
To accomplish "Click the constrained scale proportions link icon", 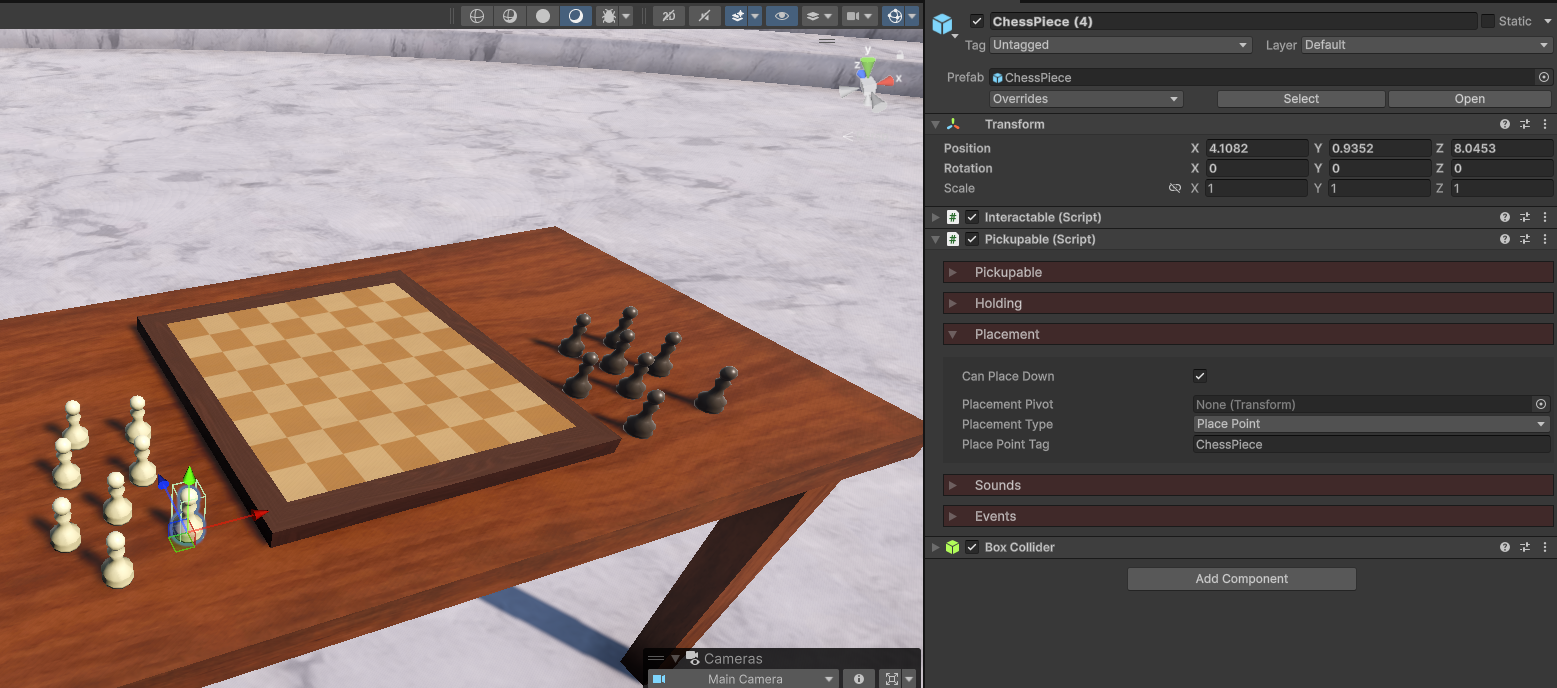I will pyautogui.click(x=1175, y=188).
